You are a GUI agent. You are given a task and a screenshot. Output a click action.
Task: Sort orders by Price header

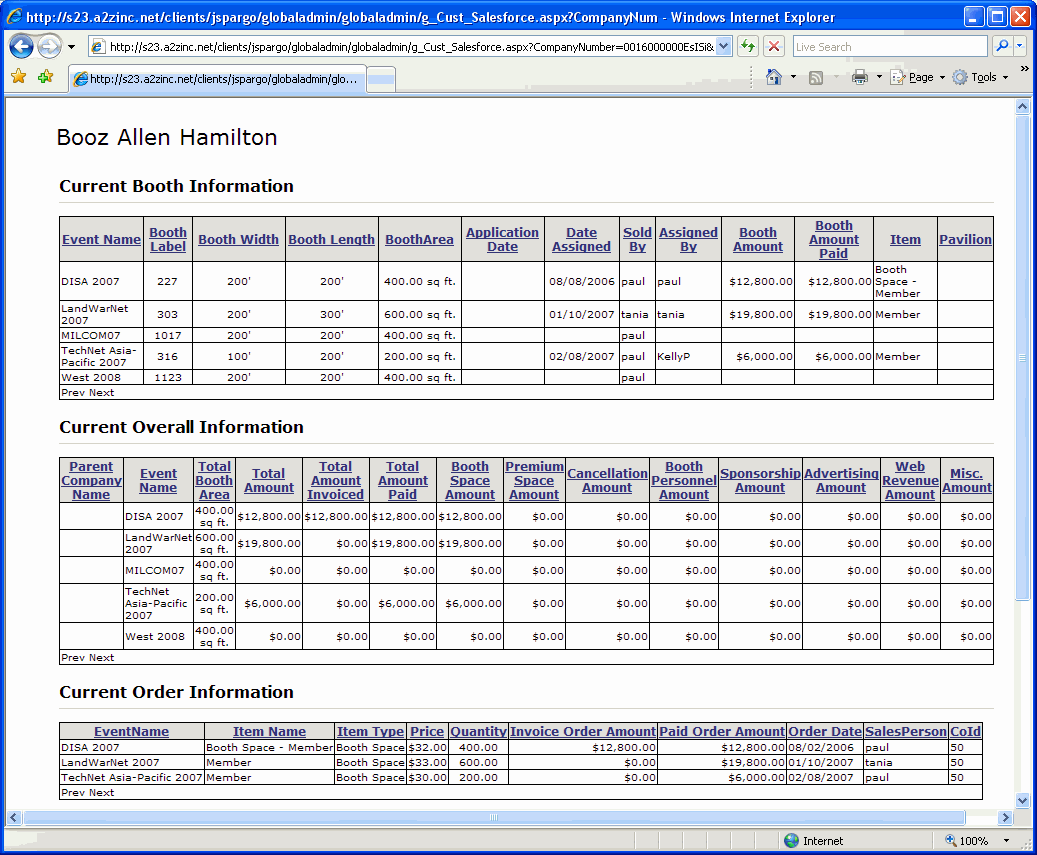coord(427,731)
